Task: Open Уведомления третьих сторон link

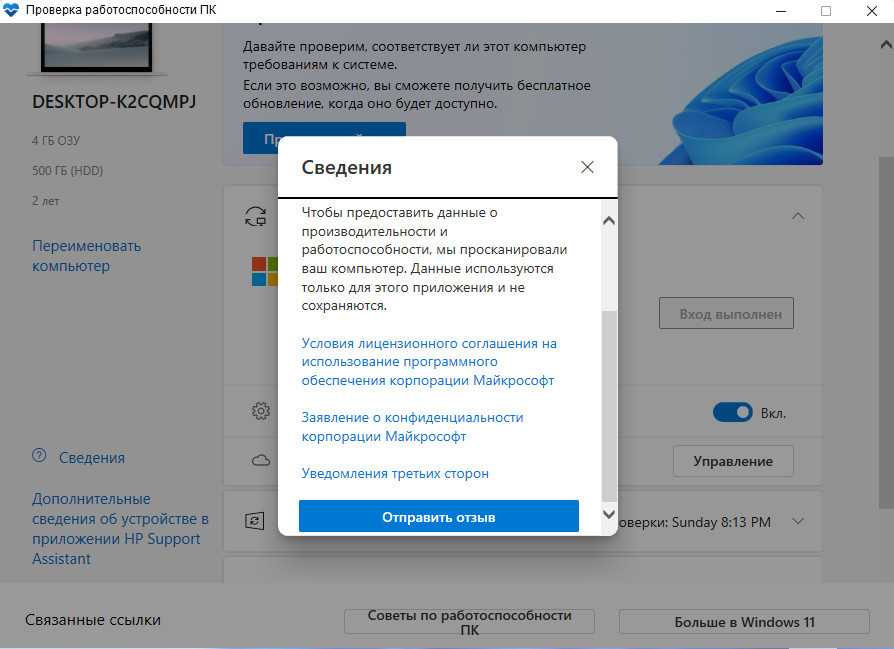Action: tap(395, 473)
